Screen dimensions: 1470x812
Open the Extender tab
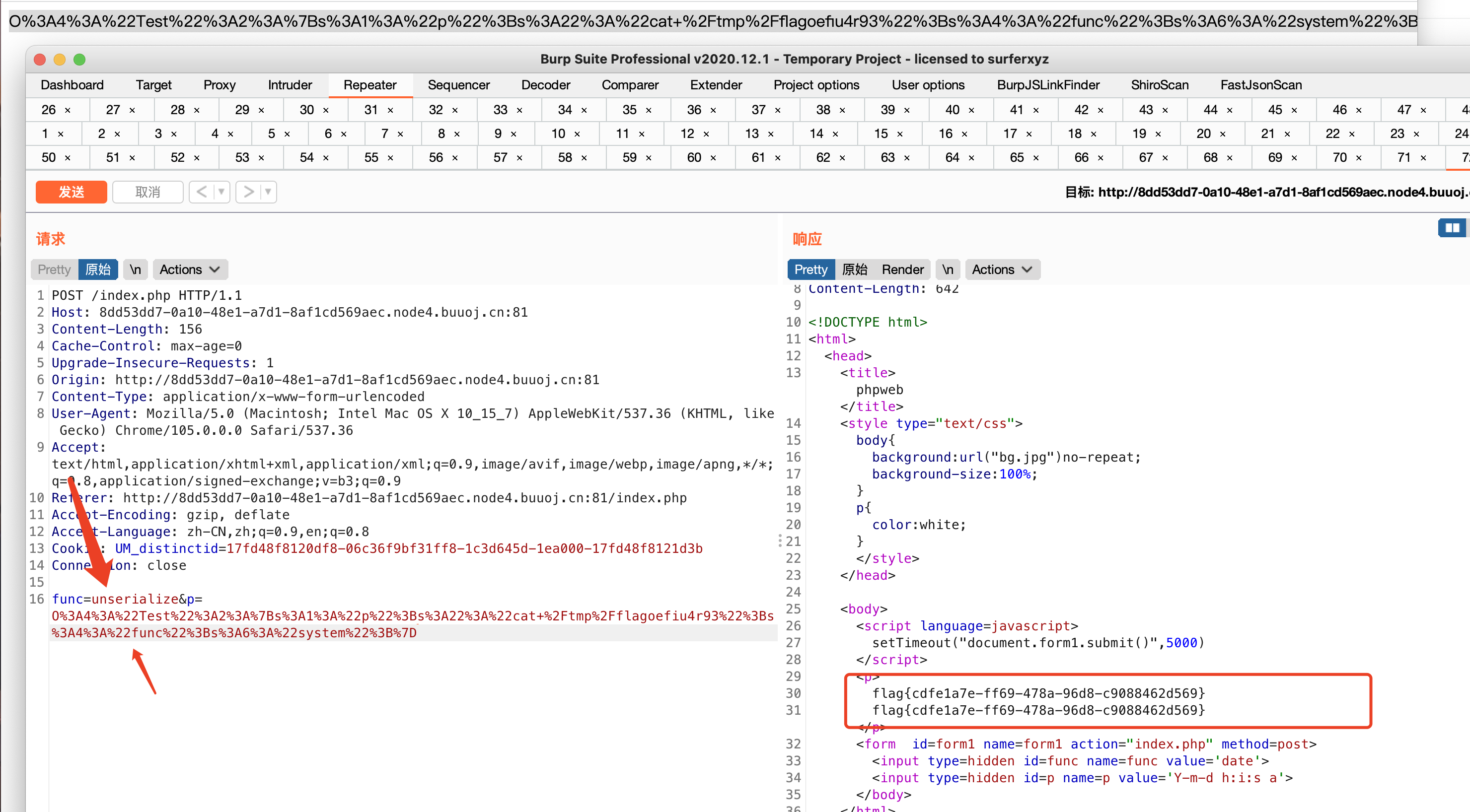pos(716,85)
